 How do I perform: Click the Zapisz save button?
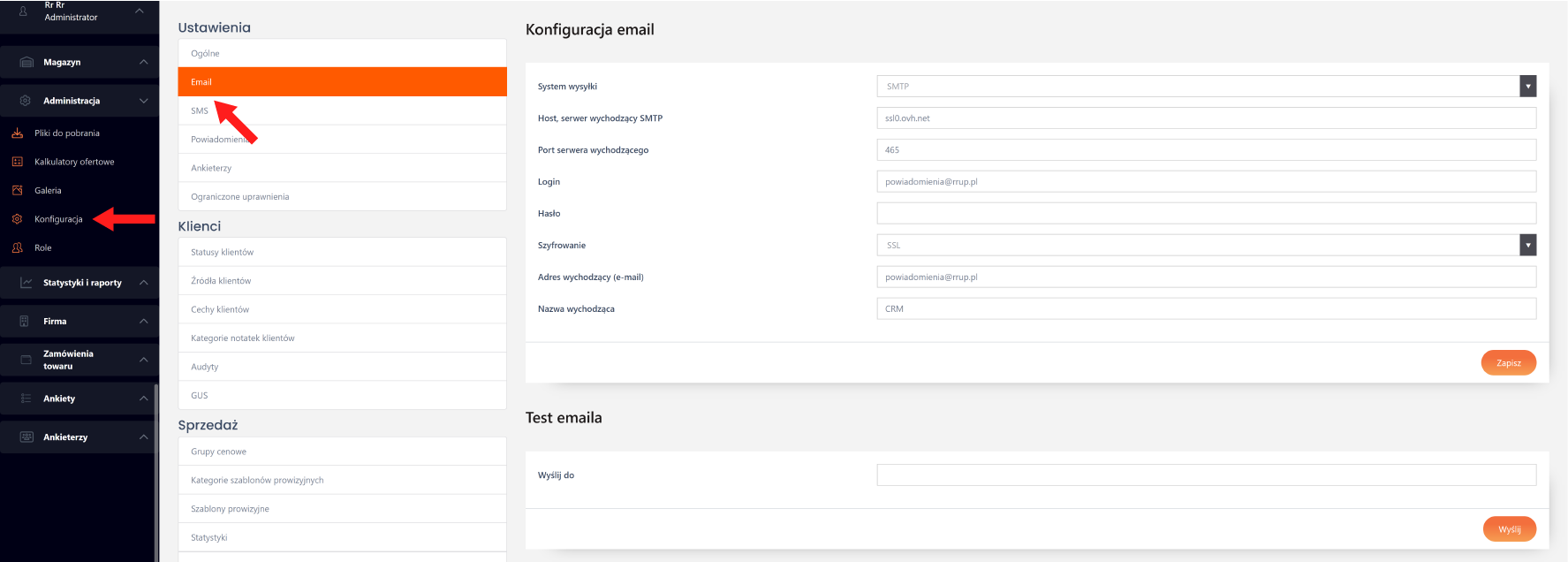[x=1508, y=363]
